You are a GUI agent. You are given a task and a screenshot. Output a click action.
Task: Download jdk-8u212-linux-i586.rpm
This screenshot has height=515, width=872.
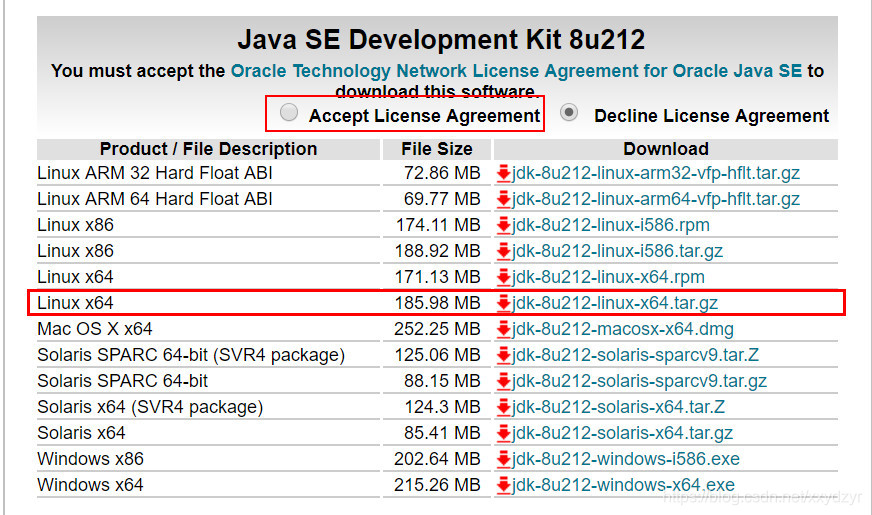point(611,225)
